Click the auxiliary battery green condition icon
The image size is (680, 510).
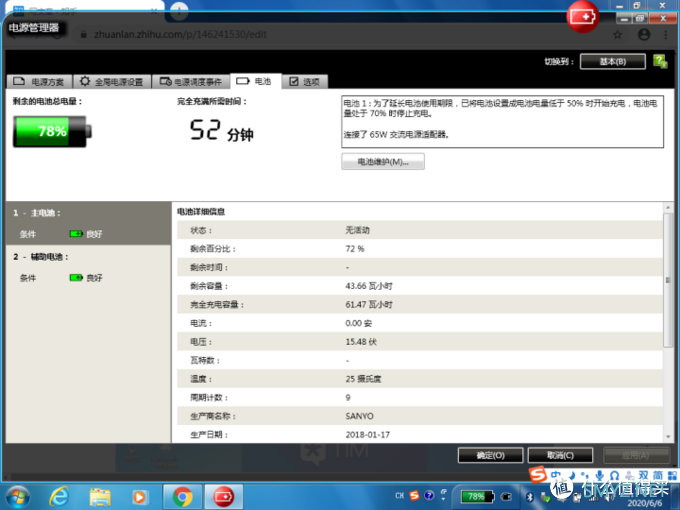point(76,278)
